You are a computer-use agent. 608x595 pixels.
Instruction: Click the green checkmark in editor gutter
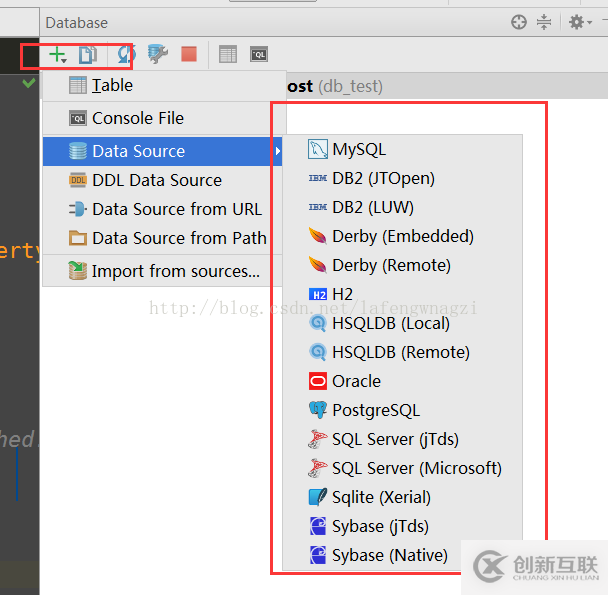[29, 83]
